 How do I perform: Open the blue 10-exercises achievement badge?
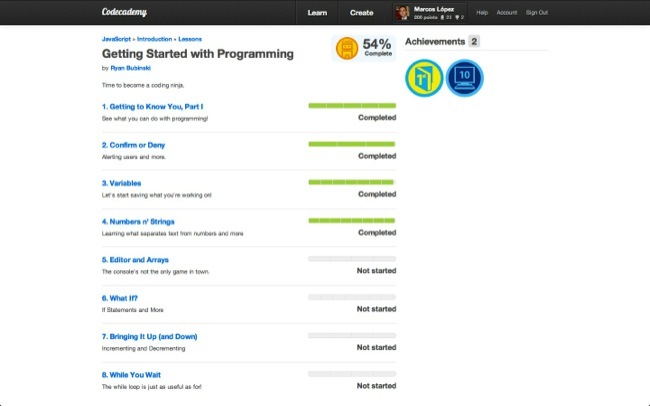tap(464, 78)
